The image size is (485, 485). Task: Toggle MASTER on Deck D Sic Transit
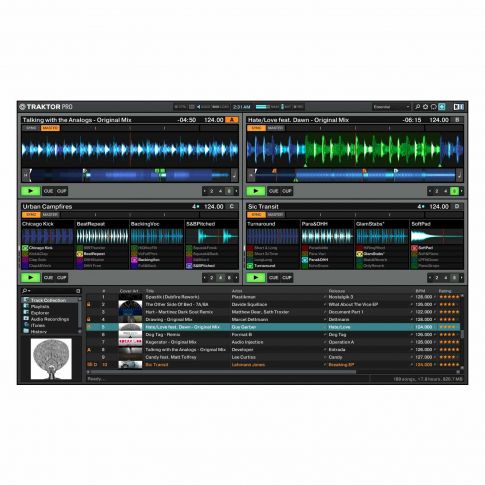pos(275,215)
